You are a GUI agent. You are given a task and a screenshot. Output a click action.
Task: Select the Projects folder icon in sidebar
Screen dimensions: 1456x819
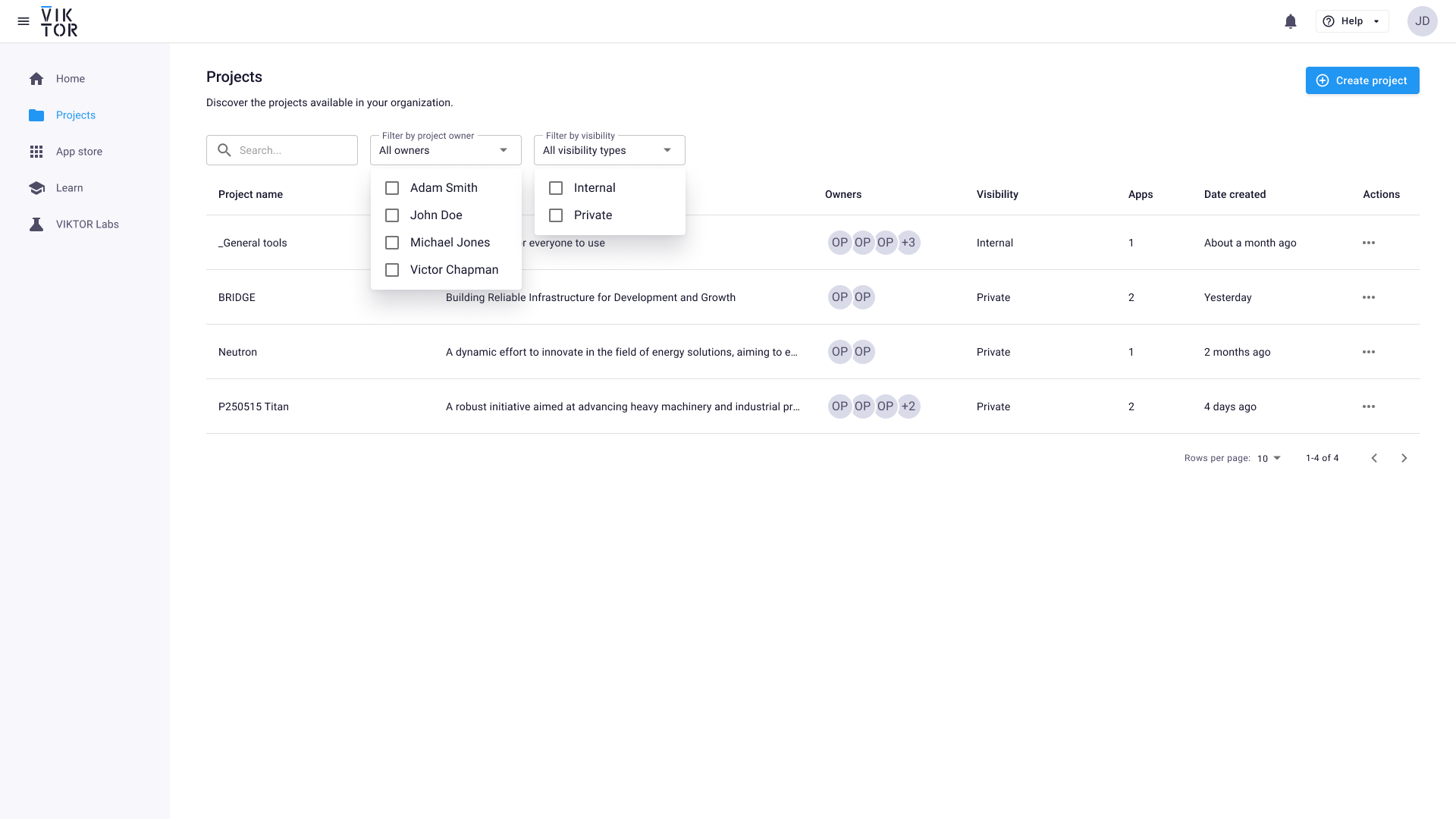coord(36,115)
